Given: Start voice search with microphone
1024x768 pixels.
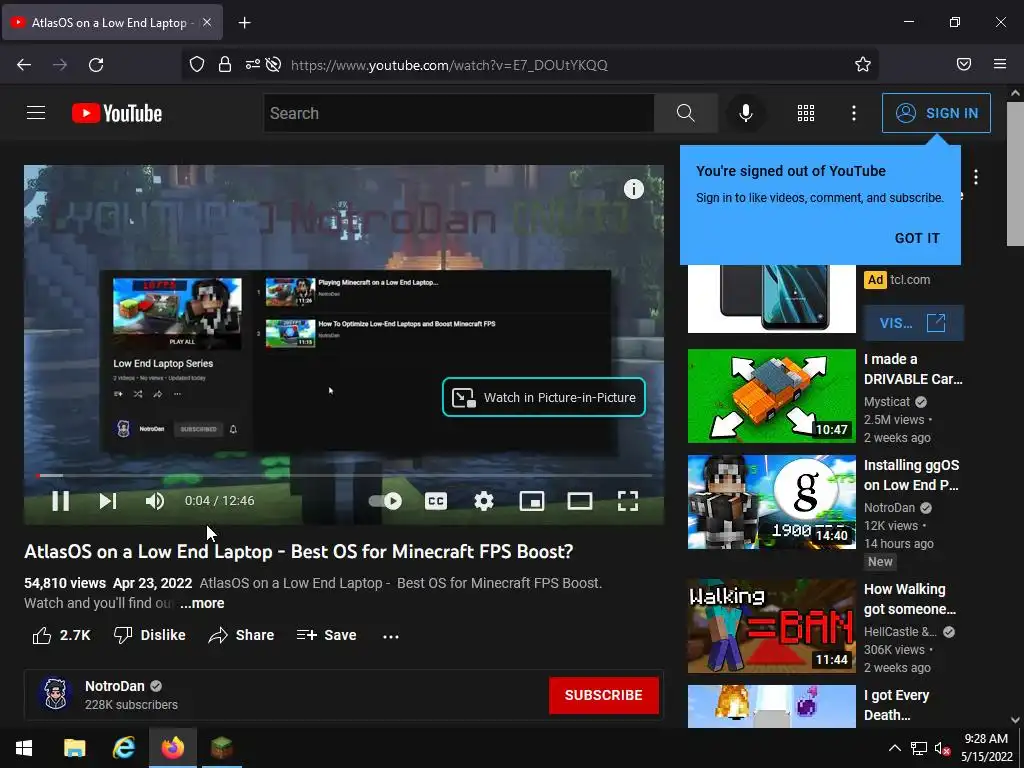Looking at the screenshot, I should 746,113.
